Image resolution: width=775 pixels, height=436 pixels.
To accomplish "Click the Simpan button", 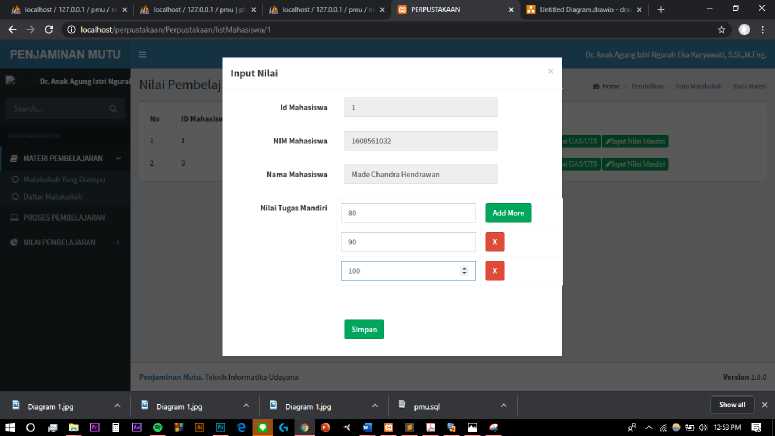I will pyautogui.click(x=364, y=329).
